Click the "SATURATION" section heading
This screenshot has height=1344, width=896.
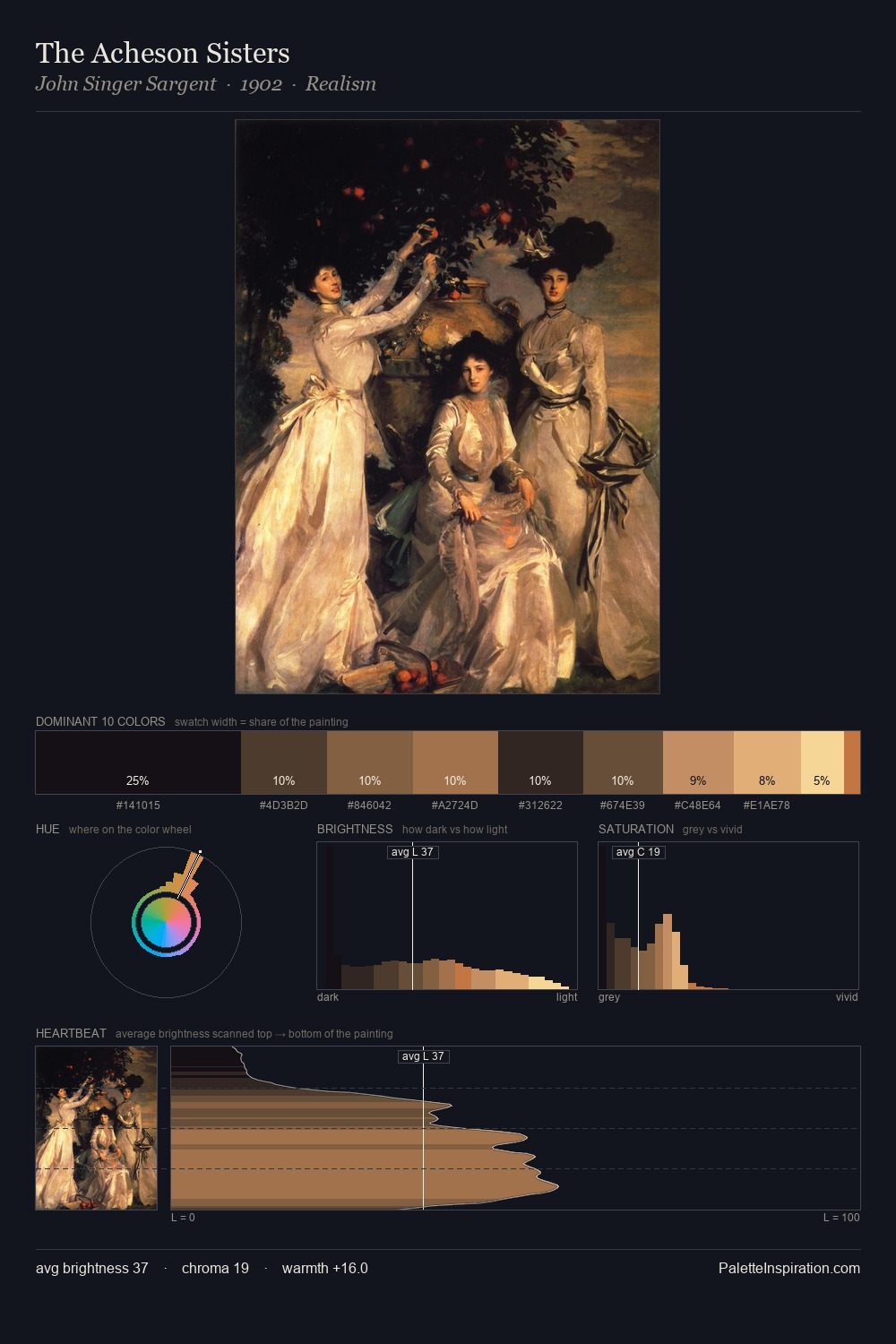(636, 829)
